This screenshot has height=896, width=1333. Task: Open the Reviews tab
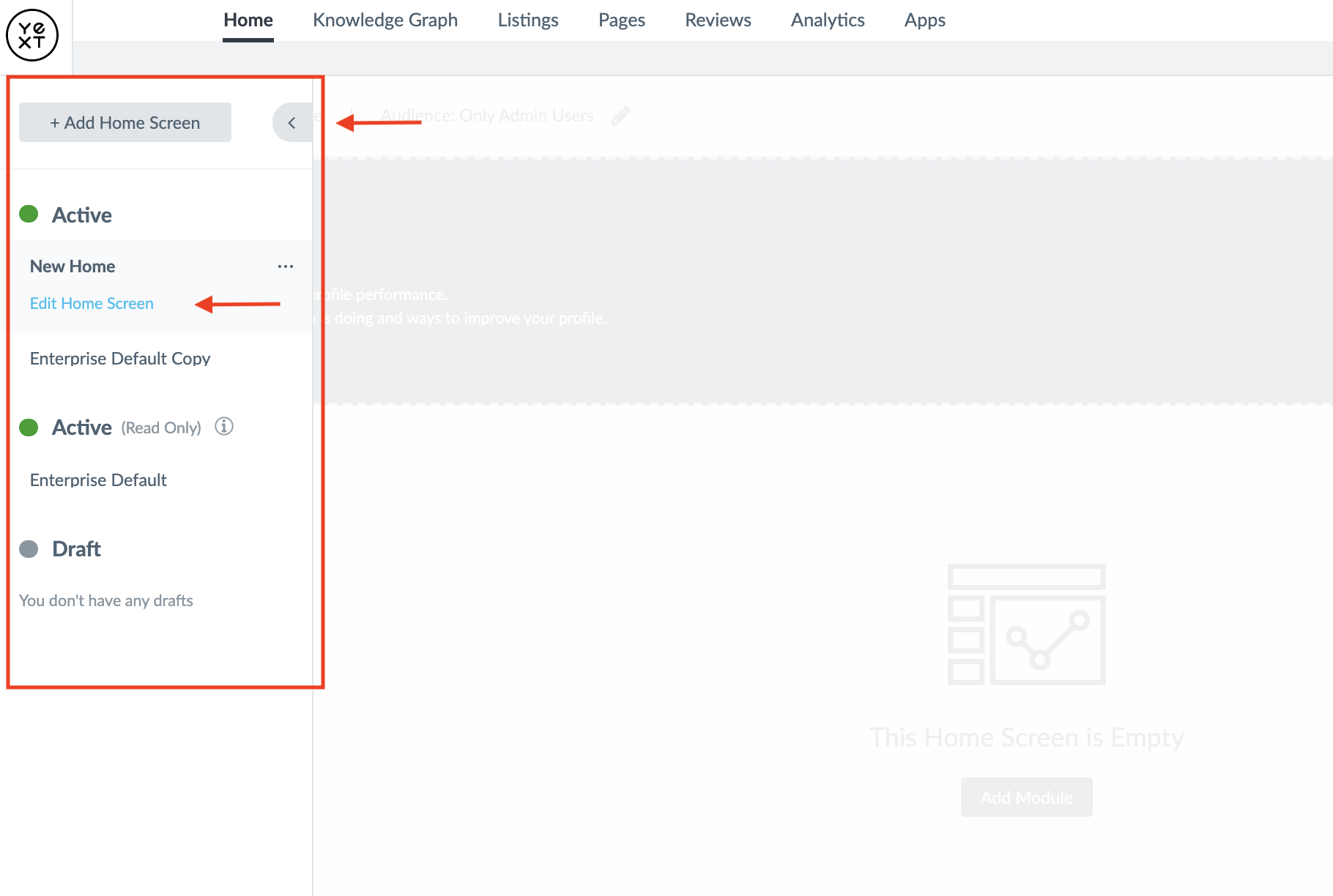pos(718,20)
